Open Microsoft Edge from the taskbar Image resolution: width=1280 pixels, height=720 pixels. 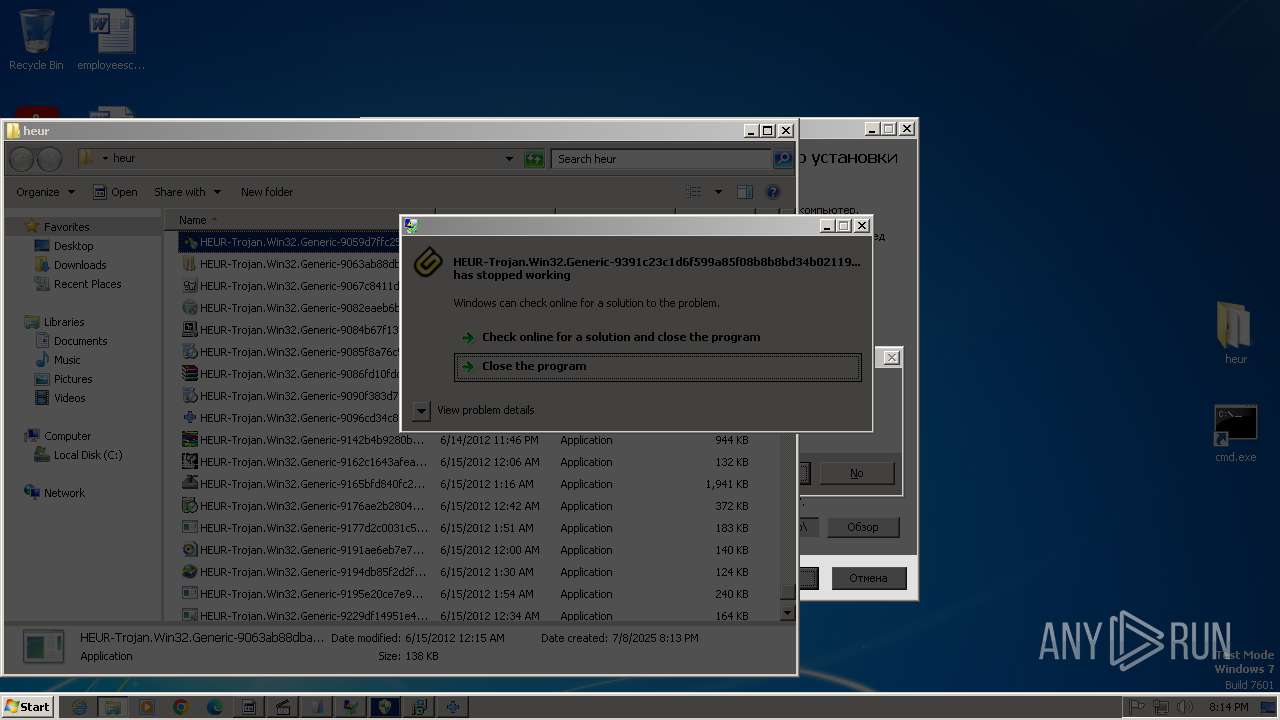pos(215,707)
